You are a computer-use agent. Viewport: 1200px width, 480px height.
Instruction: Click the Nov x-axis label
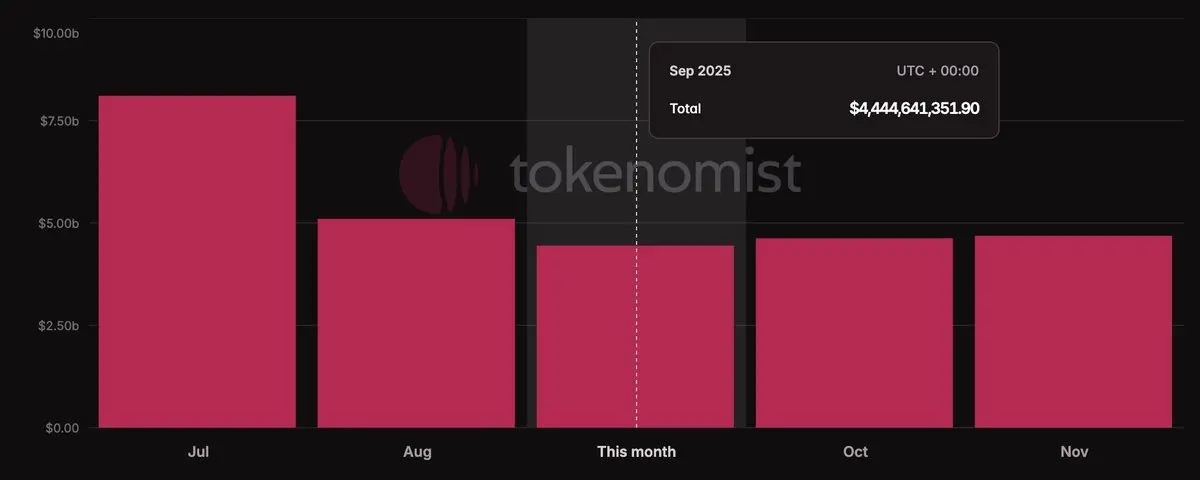point(1074,452)
